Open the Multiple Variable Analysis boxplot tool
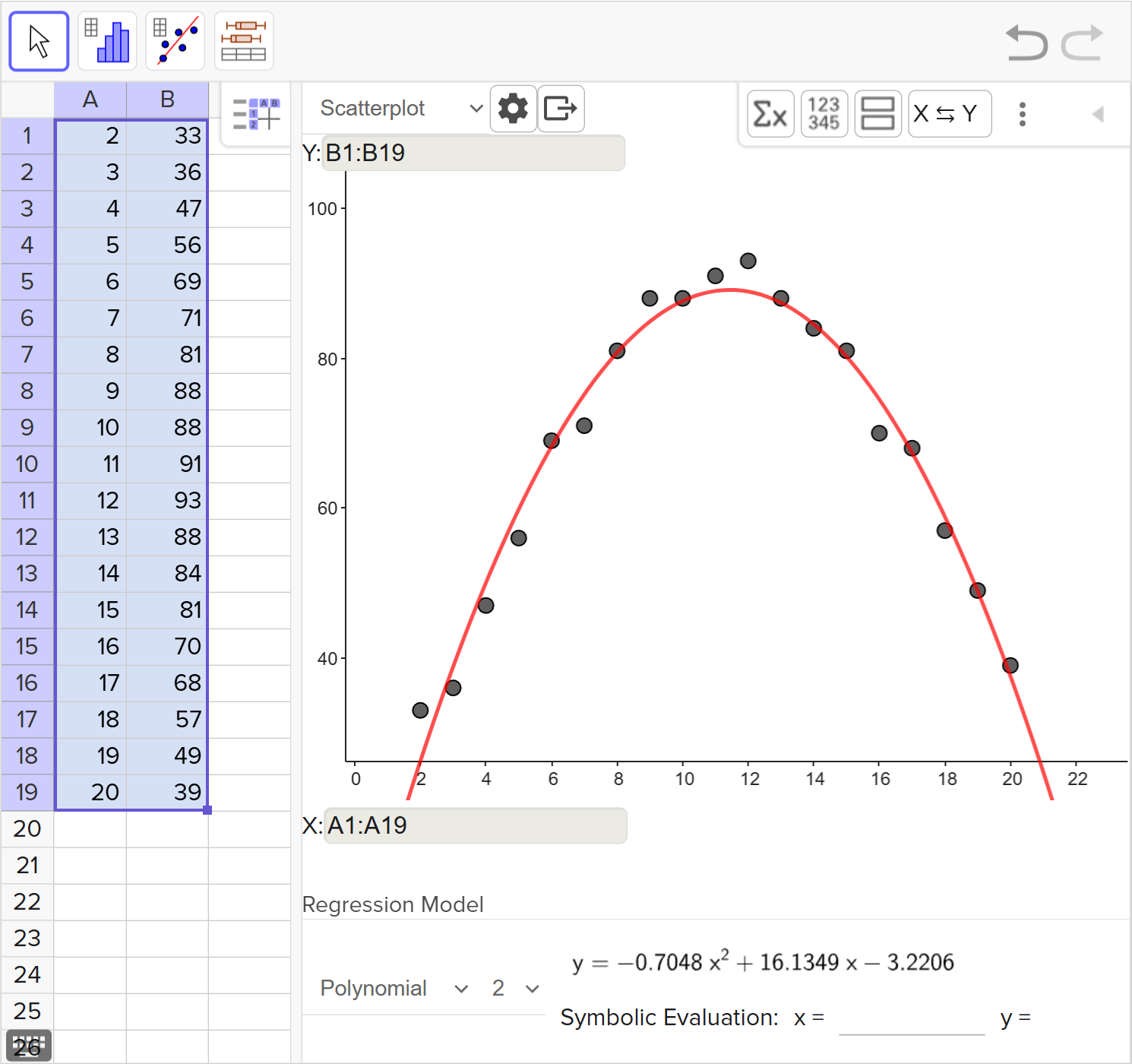This screenshot has height=1064, width=1132. 244,41
